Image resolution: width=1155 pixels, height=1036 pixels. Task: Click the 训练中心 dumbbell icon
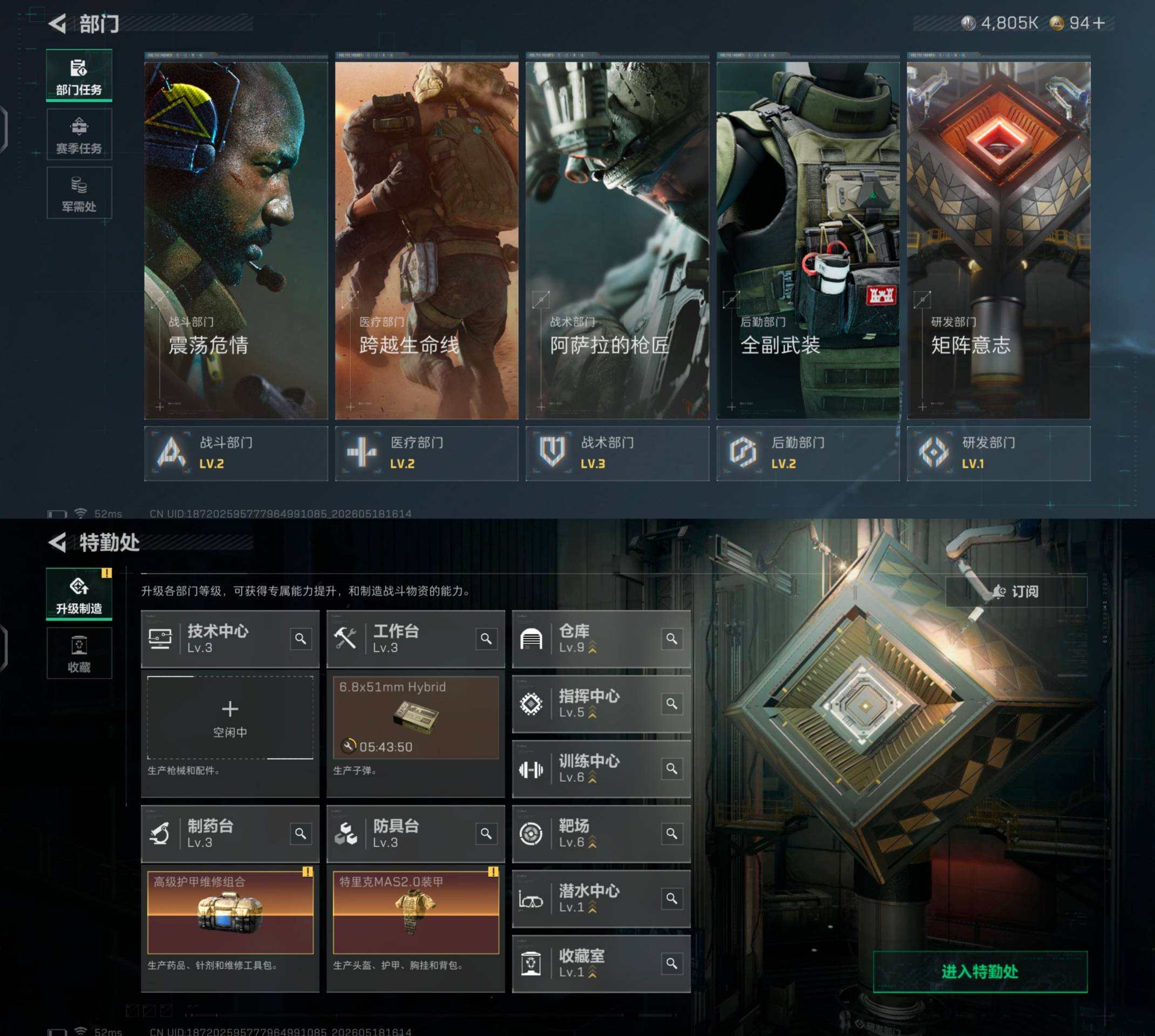[x=531, y=770]
